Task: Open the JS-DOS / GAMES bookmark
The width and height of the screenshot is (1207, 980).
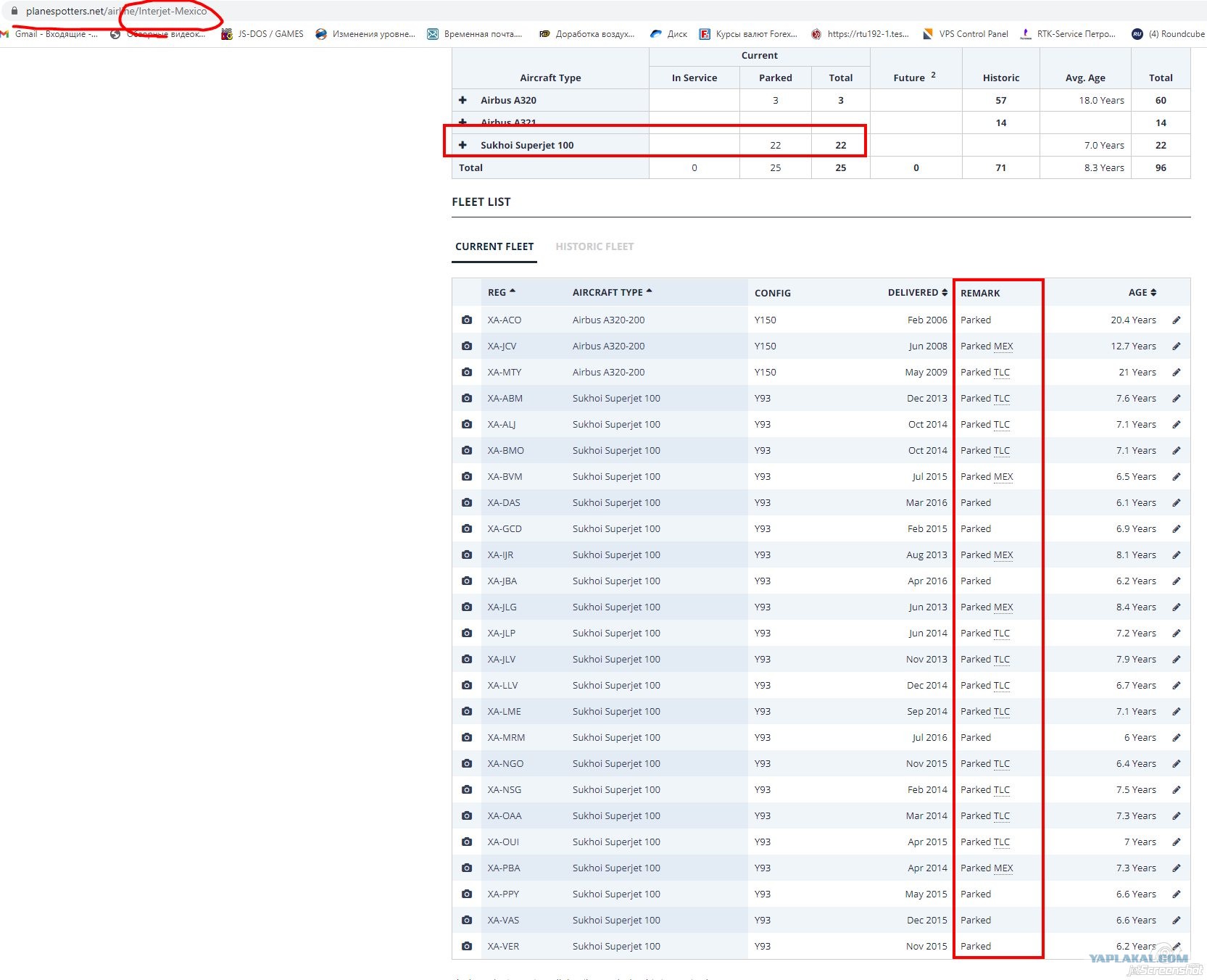Action: [x=262, y=34]
